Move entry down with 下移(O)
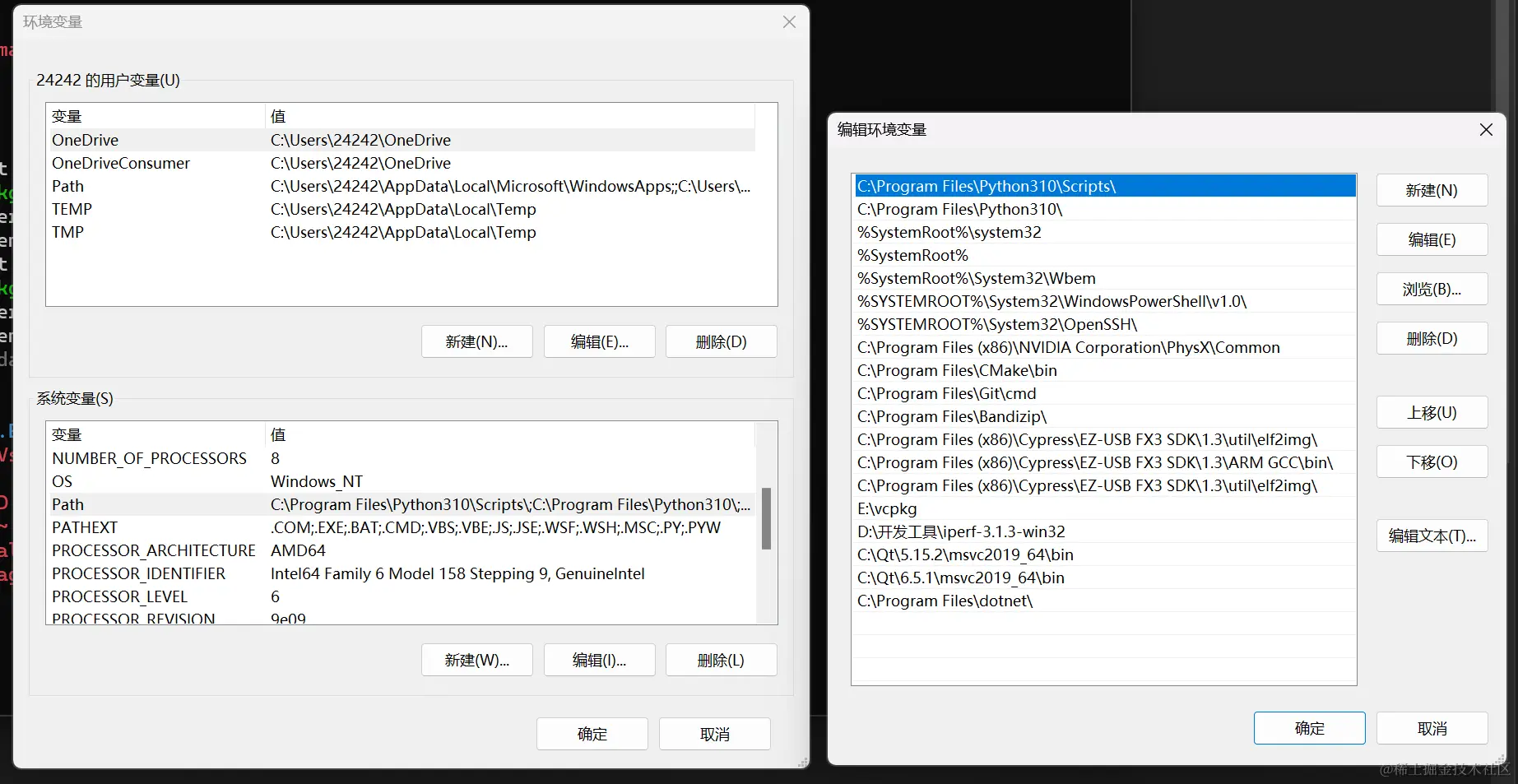The height and width of the screenshot is (784, 1518). tap(1432, 462)
